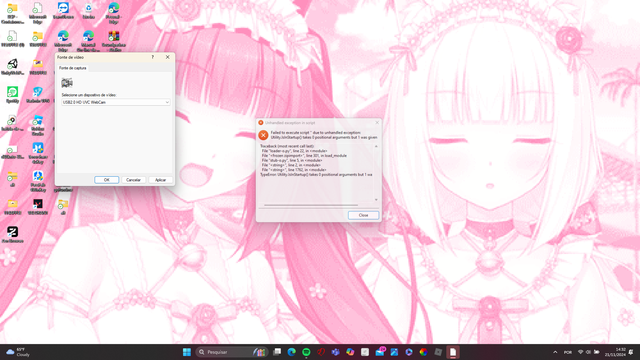Click the horizontal scrollbar in traceback box
Viewport: 640px width, 360px height.
(x=311, y=205)
